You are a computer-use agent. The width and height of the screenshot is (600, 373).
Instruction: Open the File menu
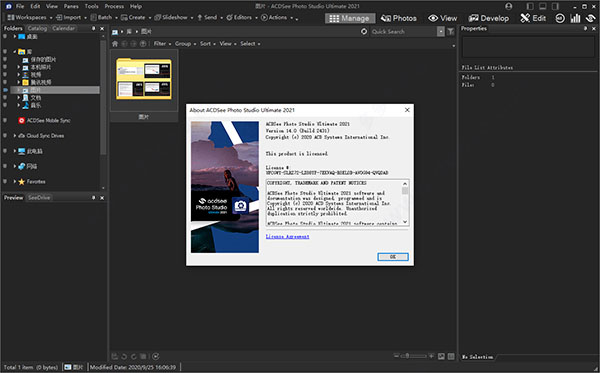20,6
